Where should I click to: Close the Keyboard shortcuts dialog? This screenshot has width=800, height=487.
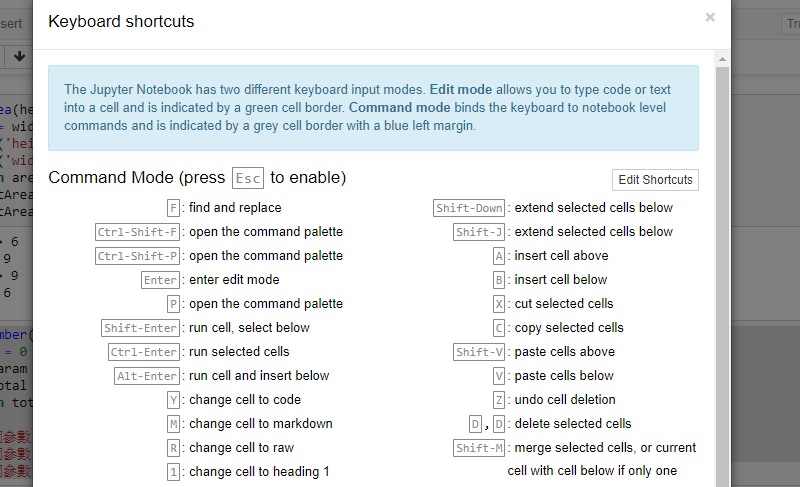pos(710,17)
